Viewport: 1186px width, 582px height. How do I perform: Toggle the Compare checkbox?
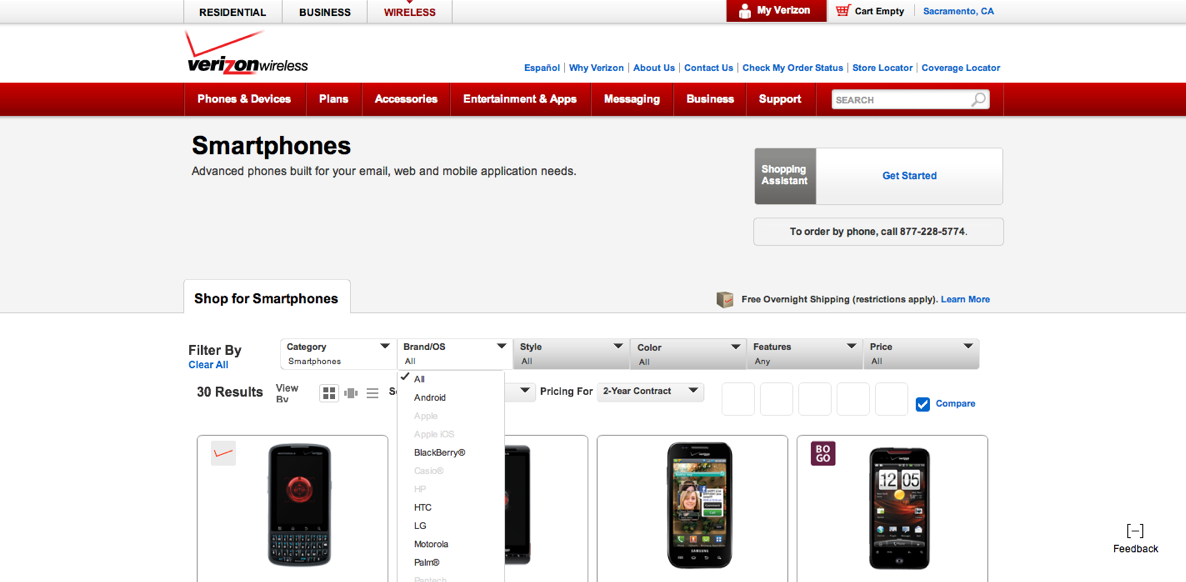[x=923, y=404]
